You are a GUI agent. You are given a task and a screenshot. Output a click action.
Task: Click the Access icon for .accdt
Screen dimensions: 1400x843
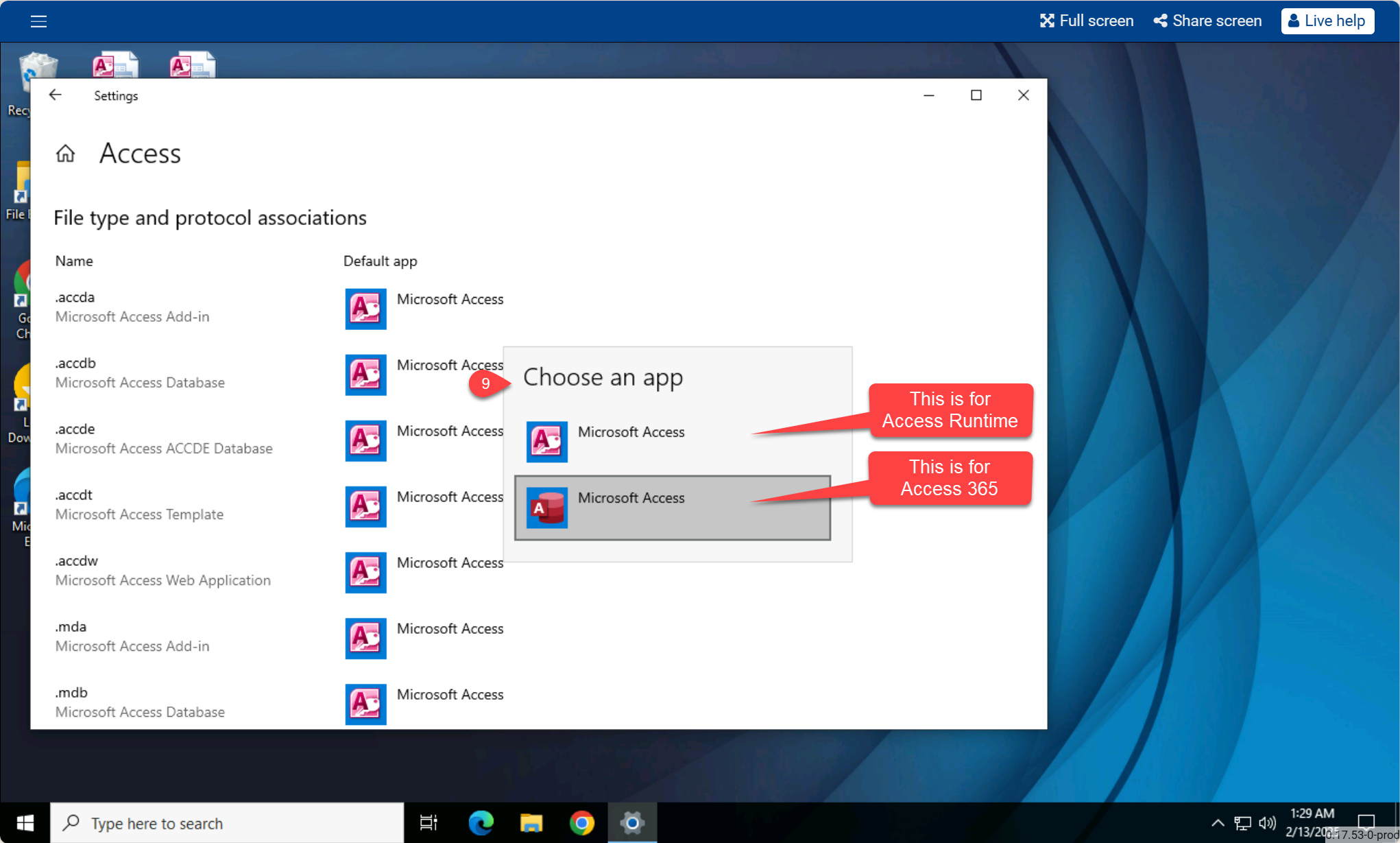click(x=365, y=506)
